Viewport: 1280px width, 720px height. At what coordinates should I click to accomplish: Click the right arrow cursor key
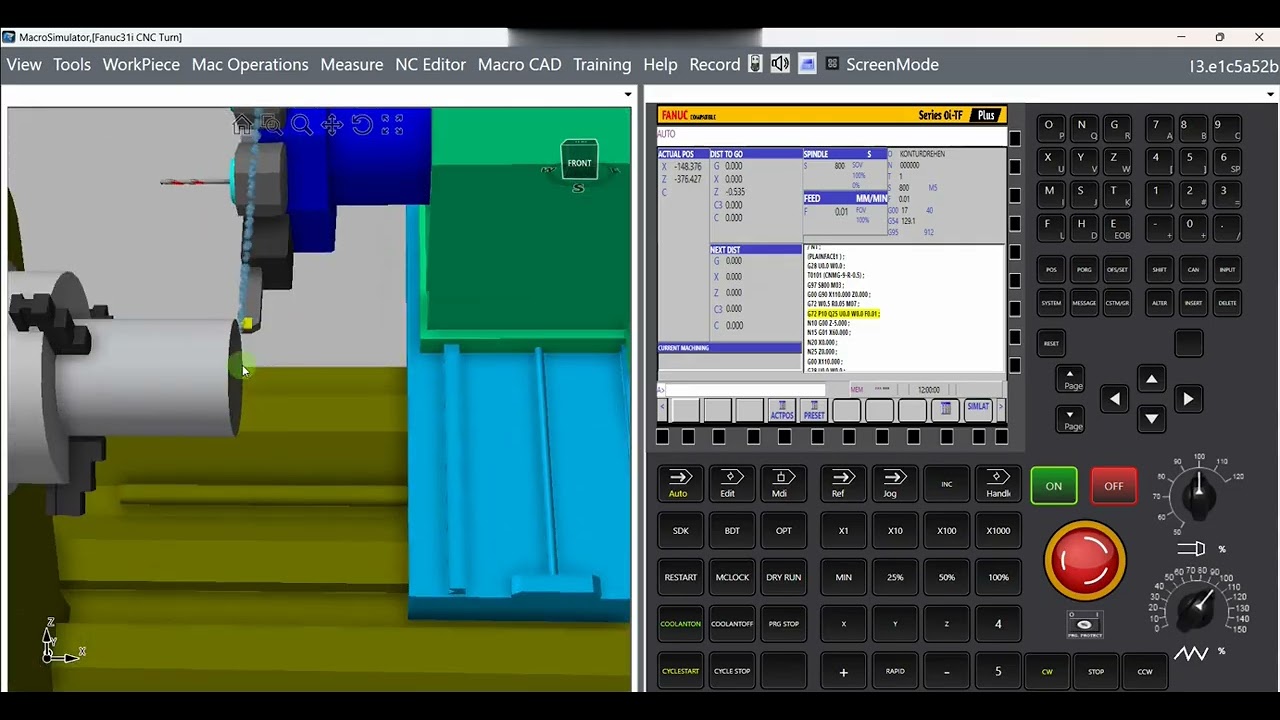(x=1188, y=399)
